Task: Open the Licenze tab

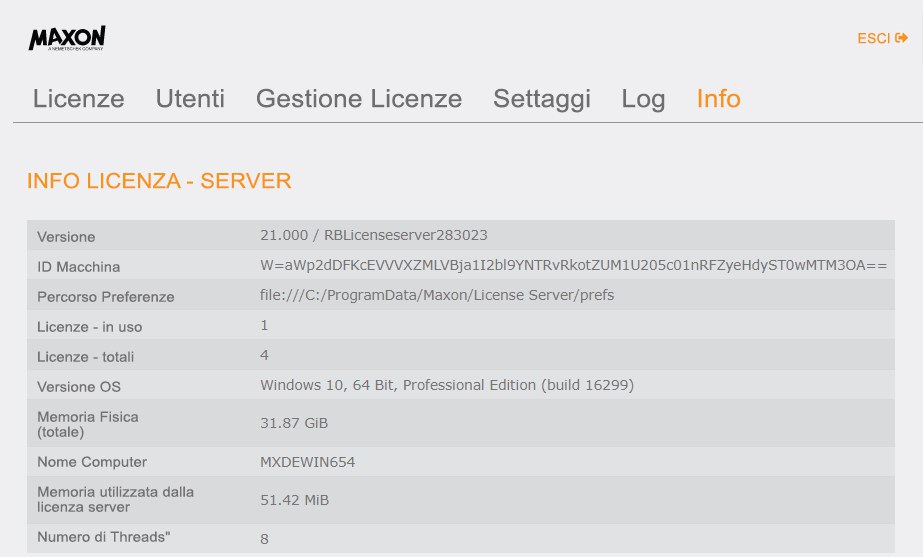Action: click(78, 98)
